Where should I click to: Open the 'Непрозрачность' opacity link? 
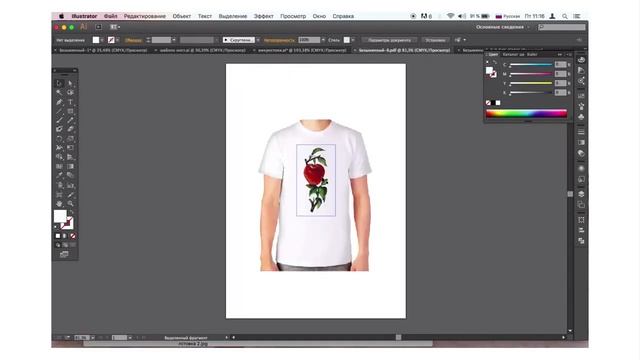(x=279, y=40)
